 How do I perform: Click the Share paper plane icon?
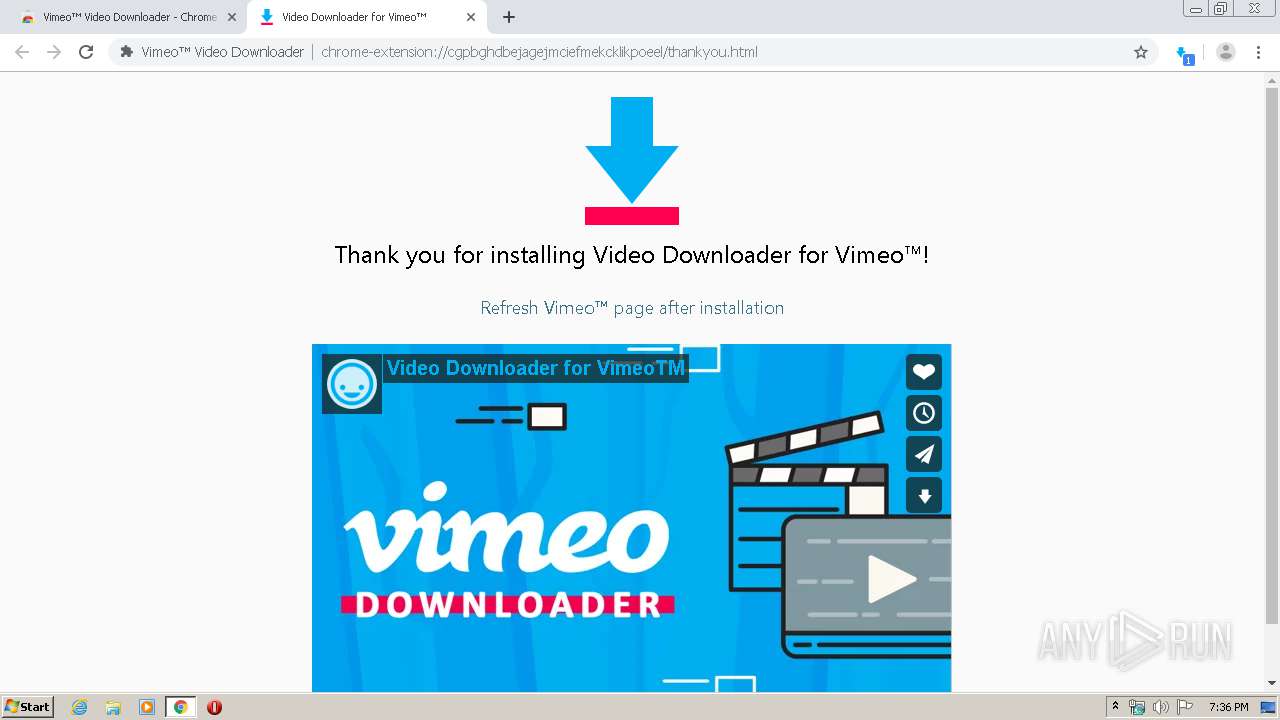(x=924, y=454)
